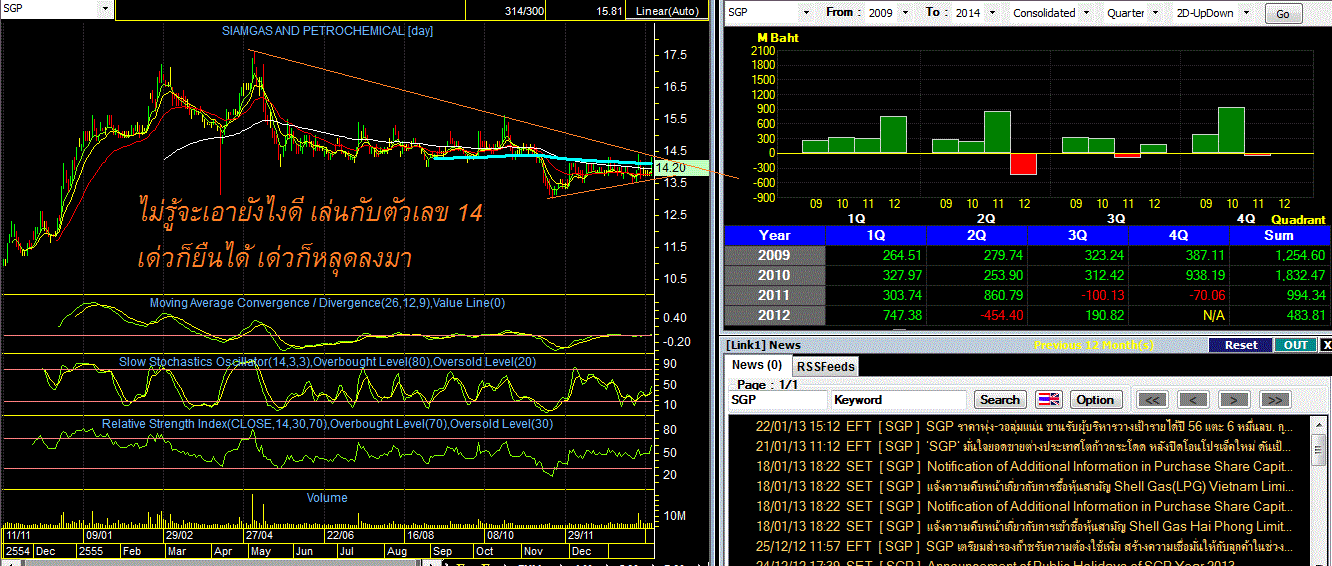
Task: Close the News panel with X
Action: (x=1326, y=345)
